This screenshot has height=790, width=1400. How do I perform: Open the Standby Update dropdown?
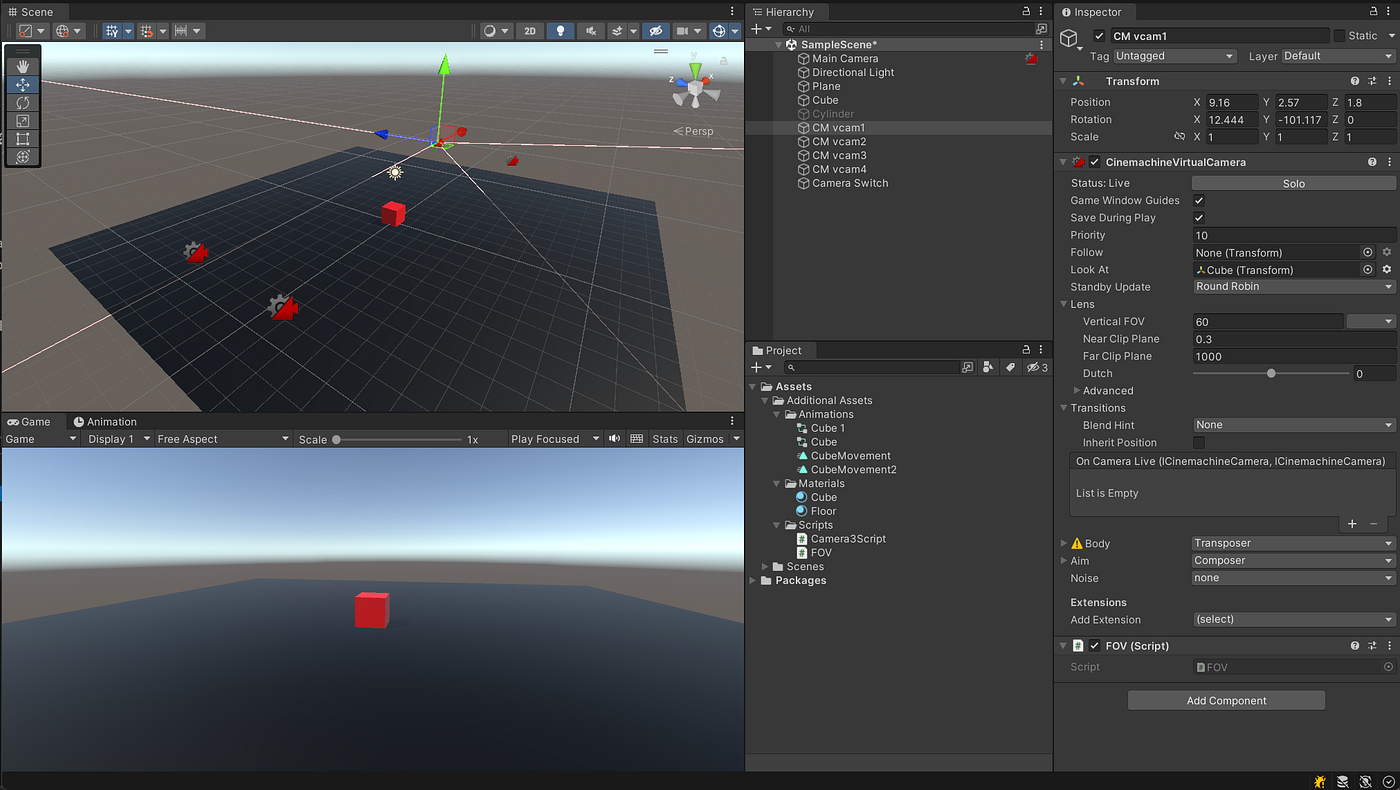point(1294,287)
